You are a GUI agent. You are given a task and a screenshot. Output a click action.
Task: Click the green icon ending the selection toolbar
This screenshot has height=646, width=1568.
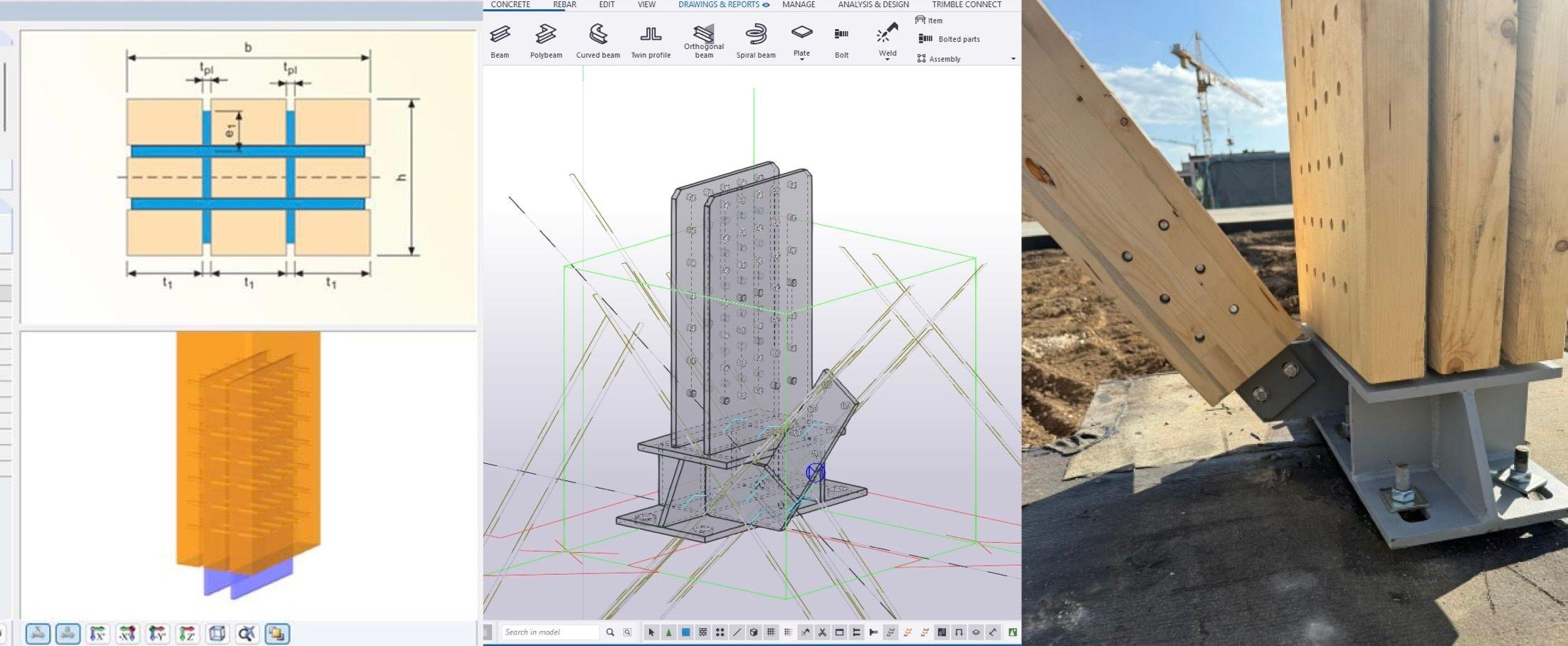click(x=1013, y=632)
